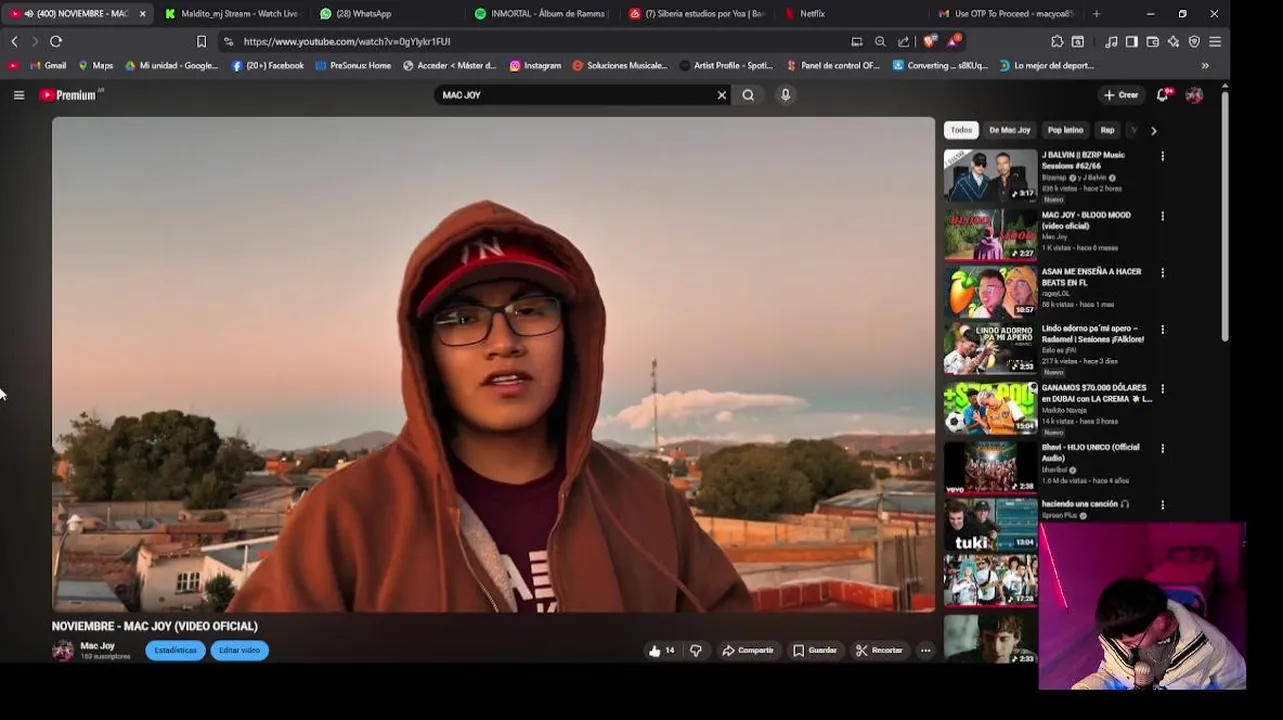This screenshot has width=1283, height=720.
Task: Open a new browser tab
Action: point(1096,14)
